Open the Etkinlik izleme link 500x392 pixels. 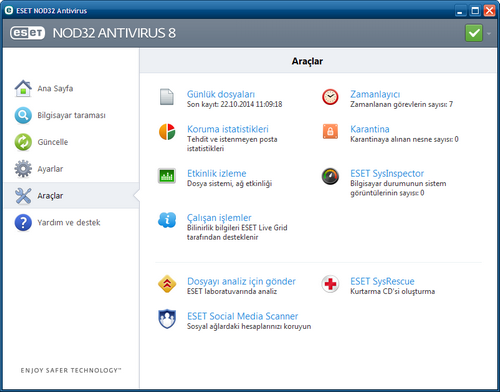(x=217, y=173)
